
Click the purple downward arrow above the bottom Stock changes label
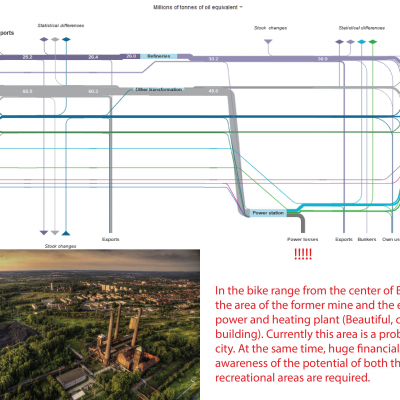click(44, 233)
